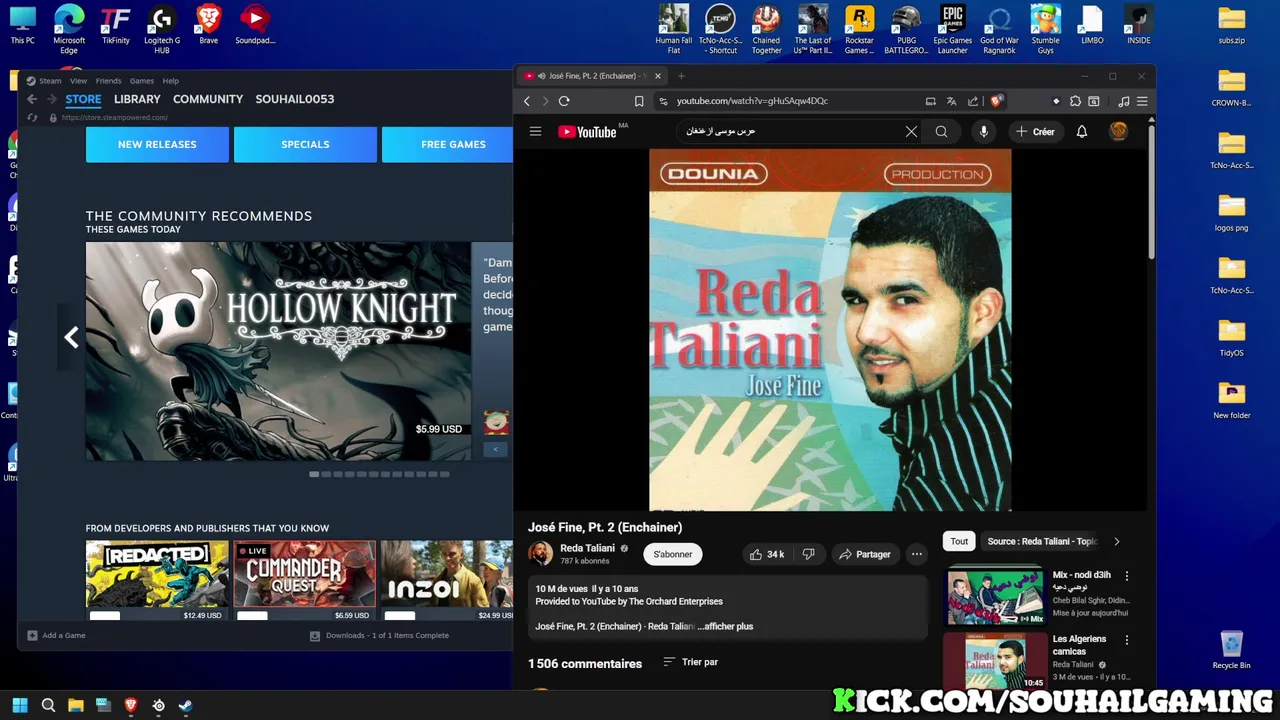Select the Soundpad desktop shortcut
Screen dimensions: 1280x720
[255, 26]
